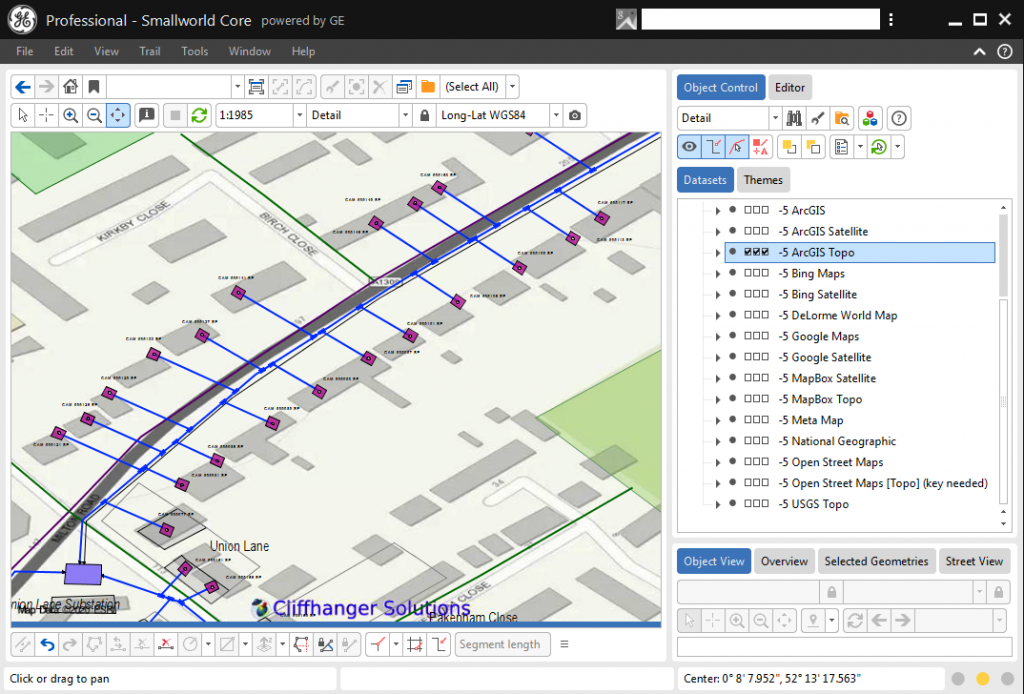
Task: Open the title bar kebab menu
Action: click(x=891, y=20)
